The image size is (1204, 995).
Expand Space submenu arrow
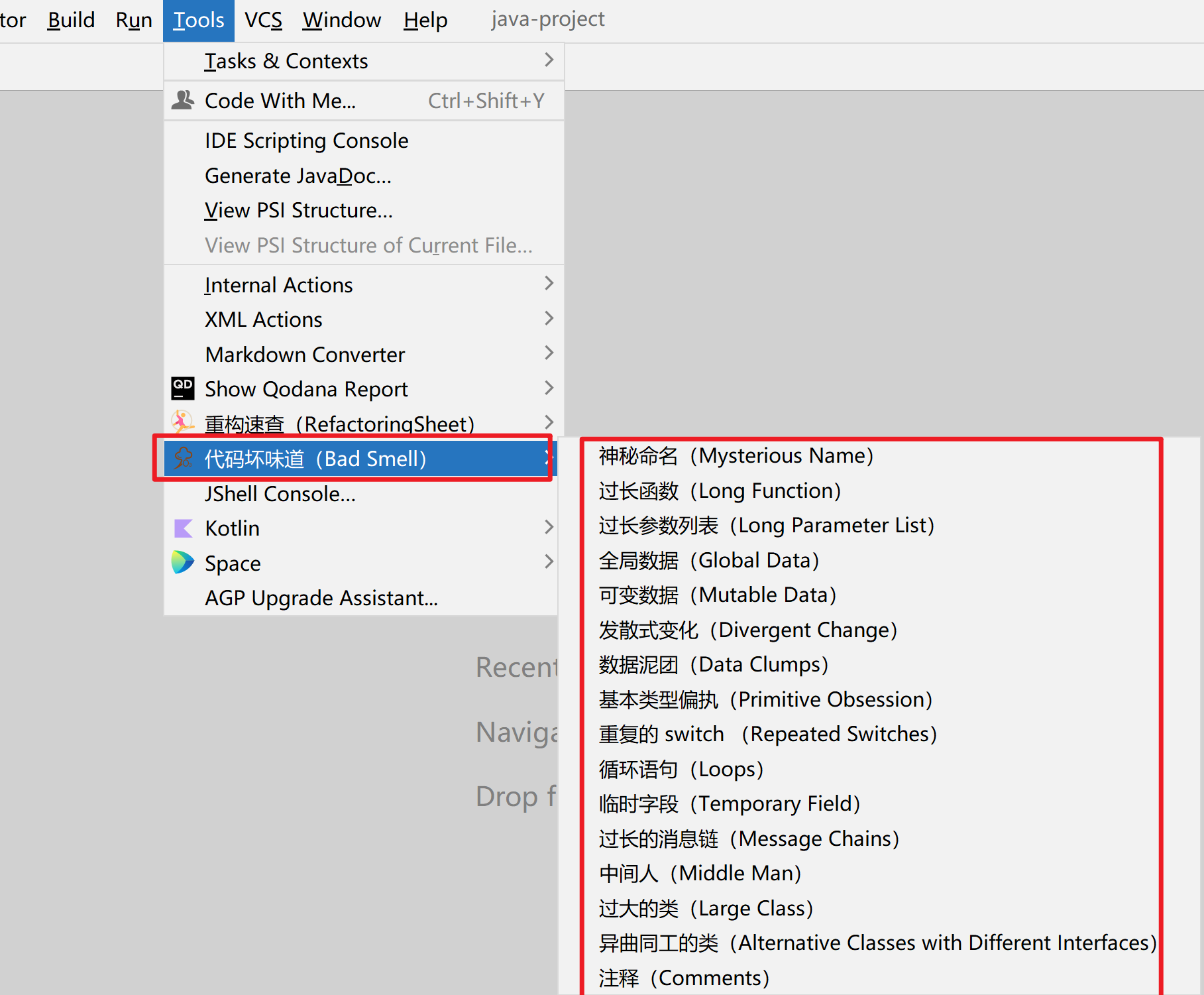coord(549,561)
